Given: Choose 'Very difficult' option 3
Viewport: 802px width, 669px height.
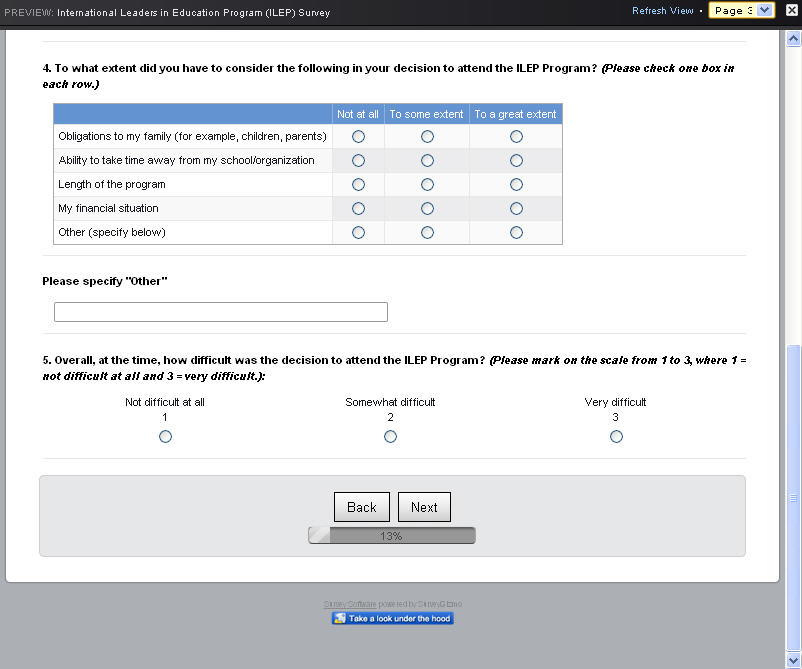Looking at the screenshot, I should coord(616,437).
